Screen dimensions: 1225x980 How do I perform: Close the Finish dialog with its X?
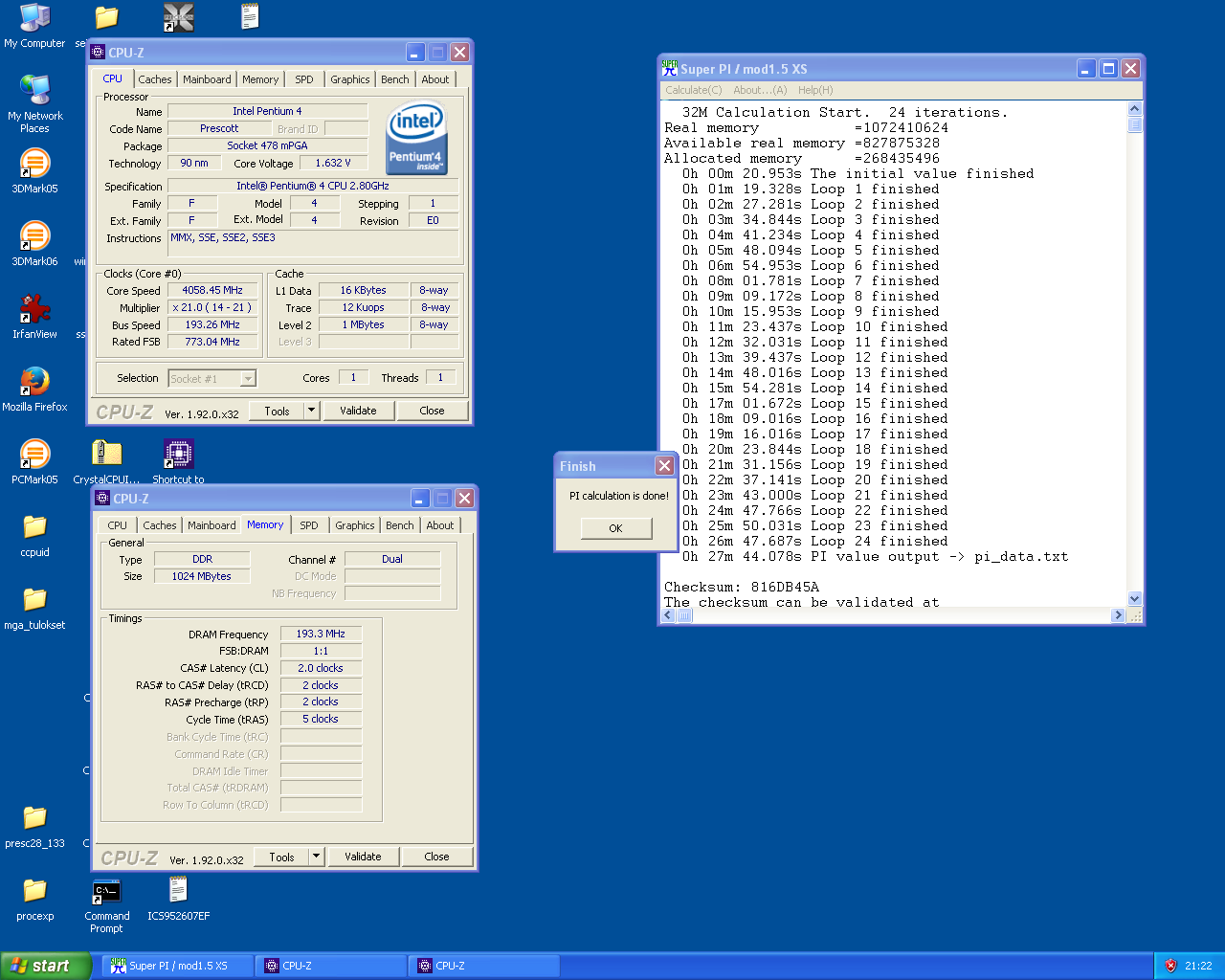[x=664, y=465]
